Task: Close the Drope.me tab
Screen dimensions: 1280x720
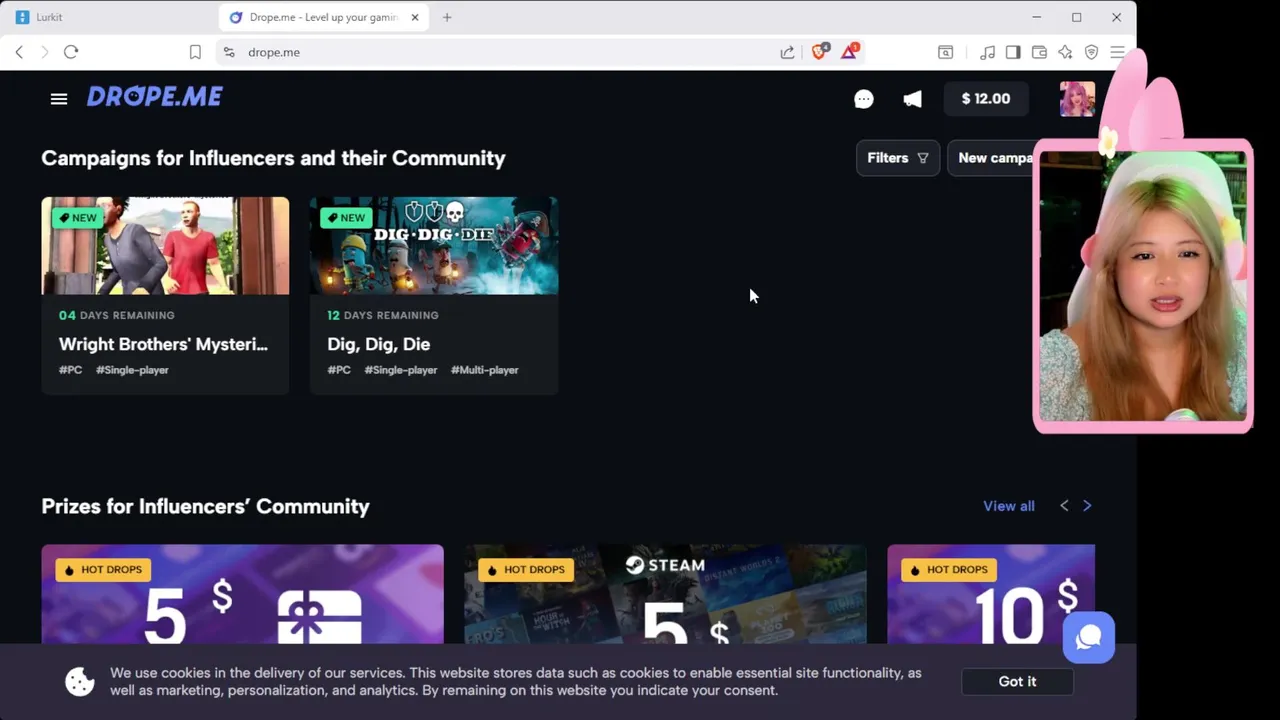Action: point(415,17)
